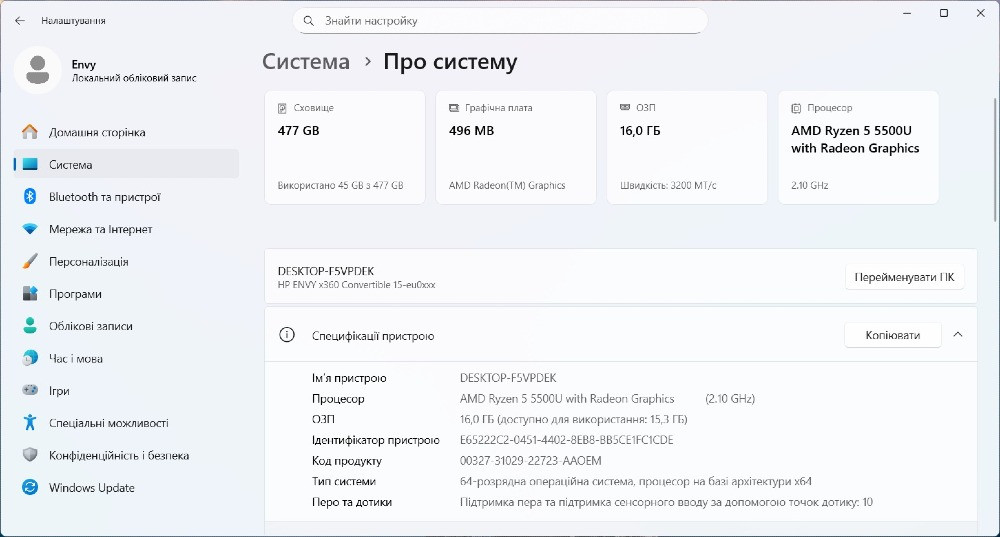The width and height of the screenshot is (1000, 537).
Task: Click the back arrow icon
Action: (20, 20)
